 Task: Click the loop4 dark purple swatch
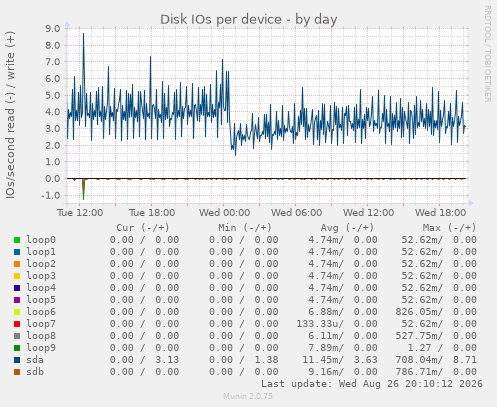pos(17,288)
